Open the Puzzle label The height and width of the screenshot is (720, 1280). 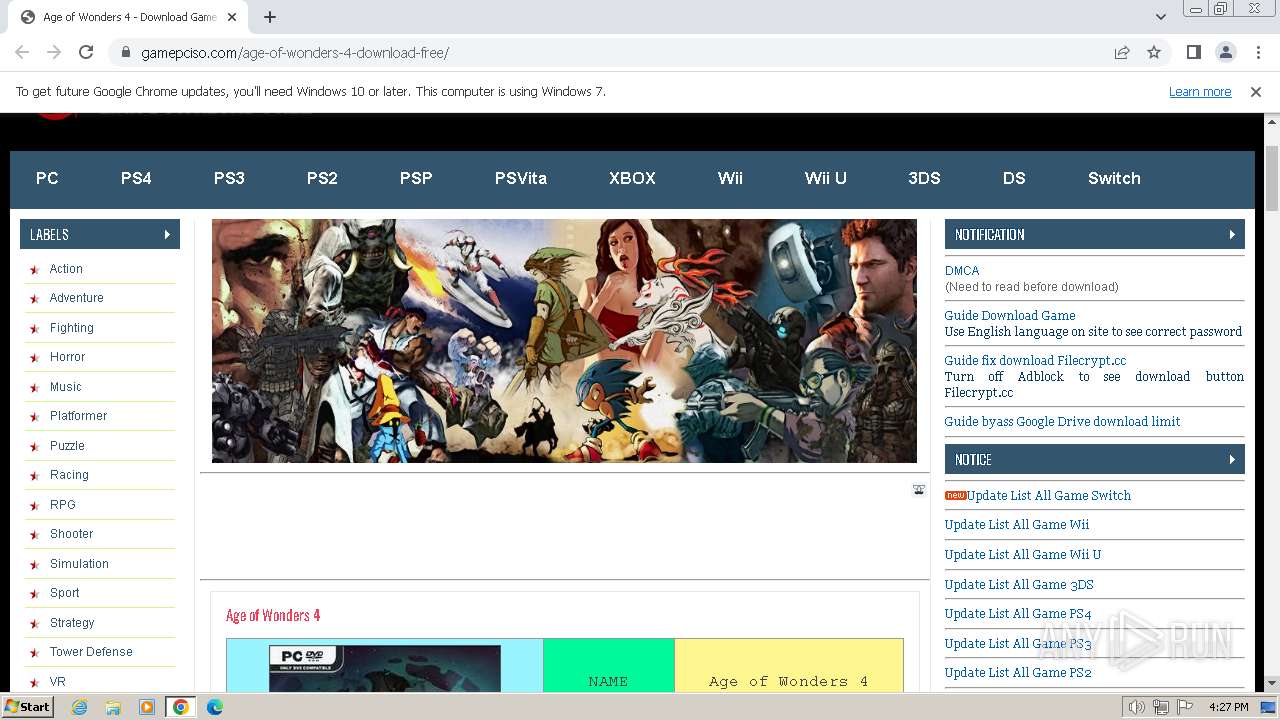pos(67,446)
